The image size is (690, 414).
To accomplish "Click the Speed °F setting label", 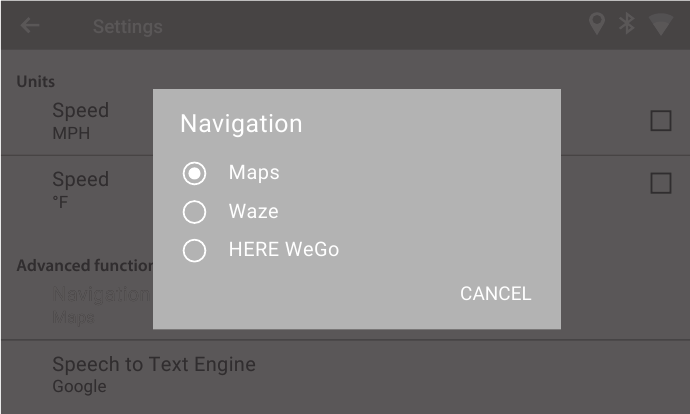I will tap(80, 189).
